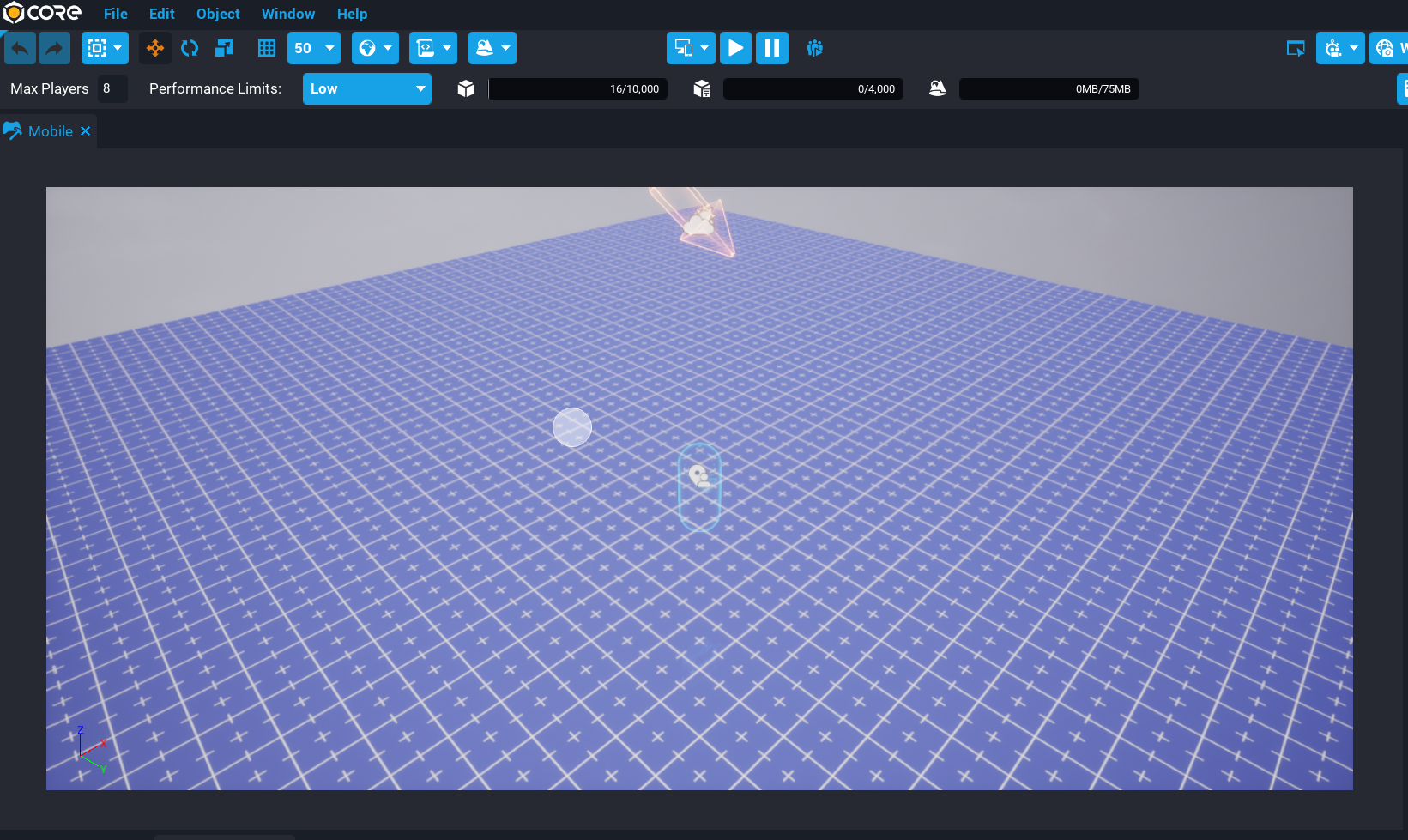Open the Performance Limits Low dropdown
The image size is (1408, 840).
coord(366,88)
